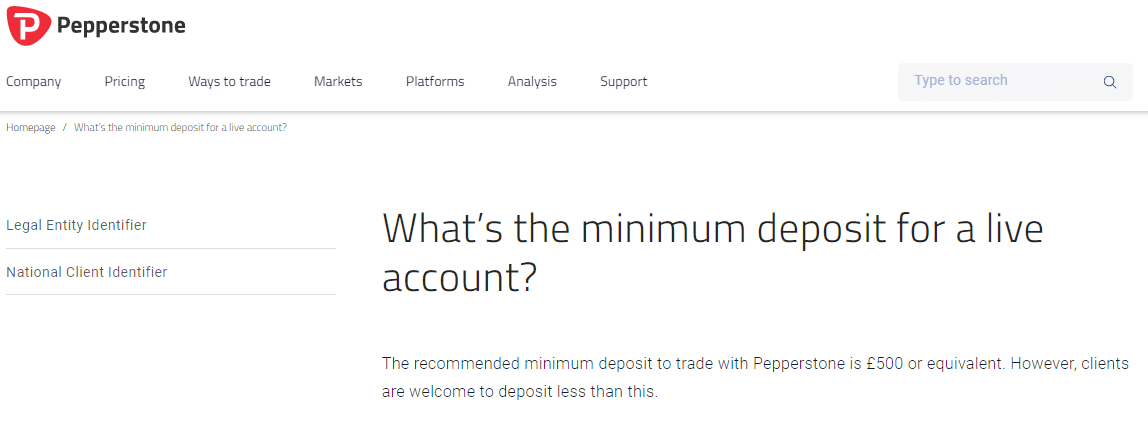Screen dimensions: 1148x422
Task: Click the word Pepperstone in the paragraph
Action: coord(803,362)
